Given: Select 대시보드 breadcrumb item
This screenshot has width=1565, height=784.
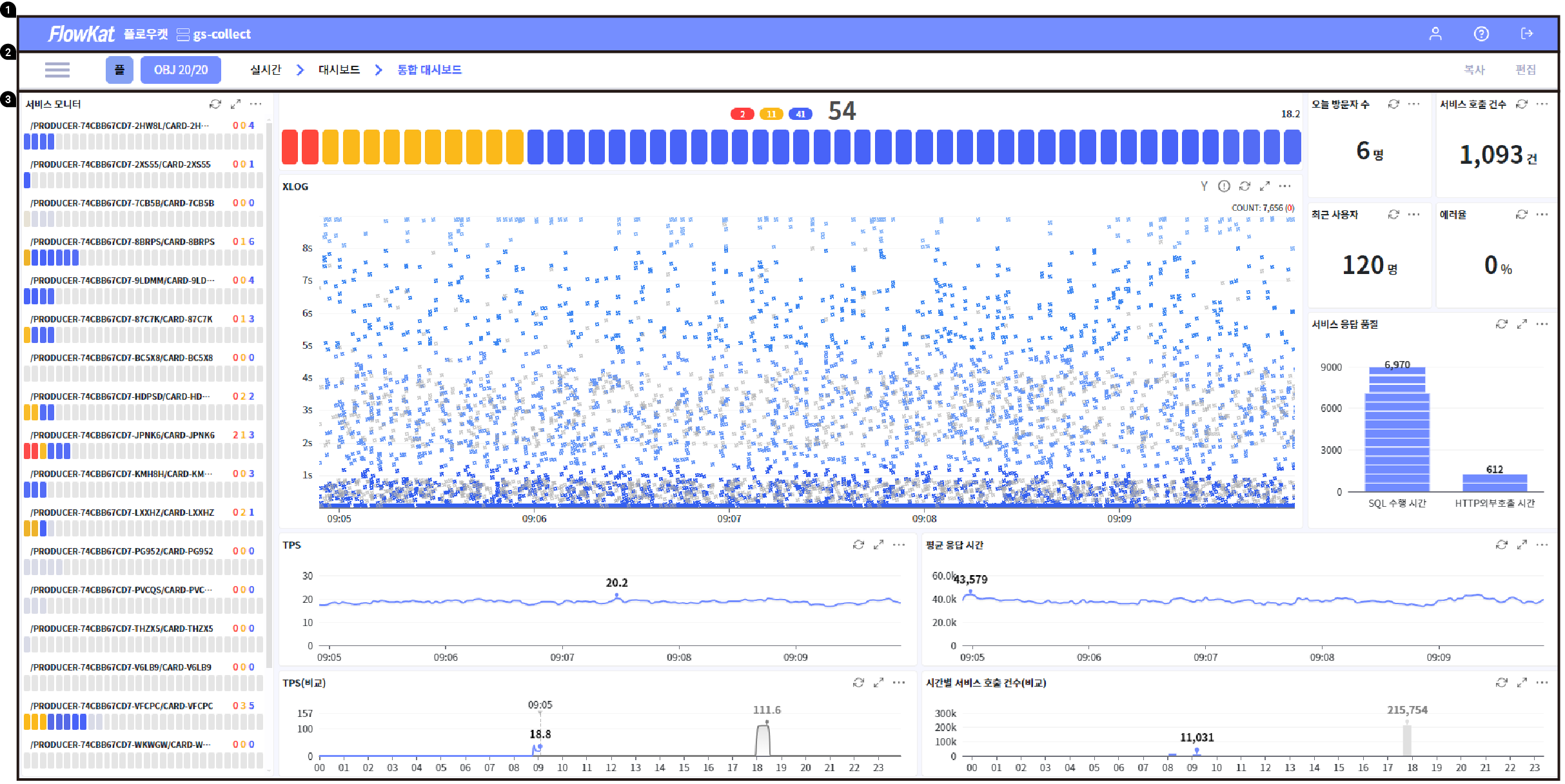Looking at the screenshot, I should click(339, 70).
